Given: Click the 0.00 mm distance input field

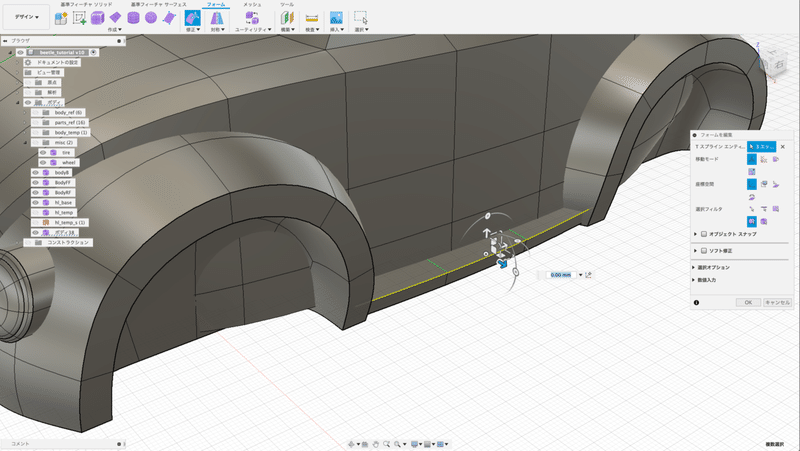Looking at the screenshot, I should tap(559, 274).
